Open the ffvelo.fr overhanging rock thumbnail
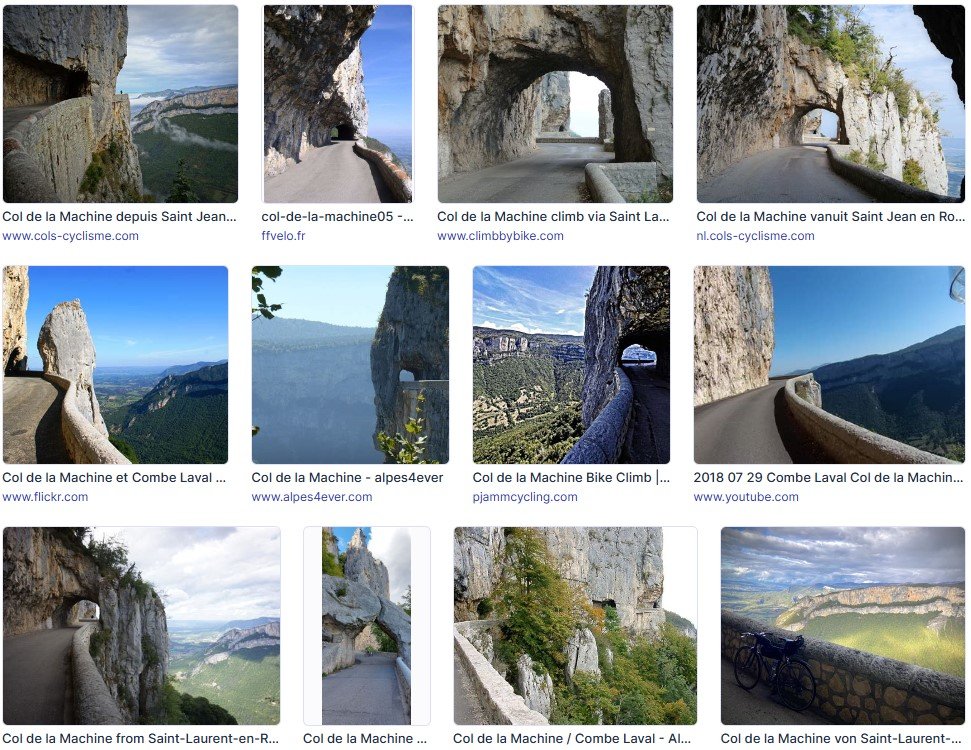Viewport: 971px width, 750px height. pos(337,104)
